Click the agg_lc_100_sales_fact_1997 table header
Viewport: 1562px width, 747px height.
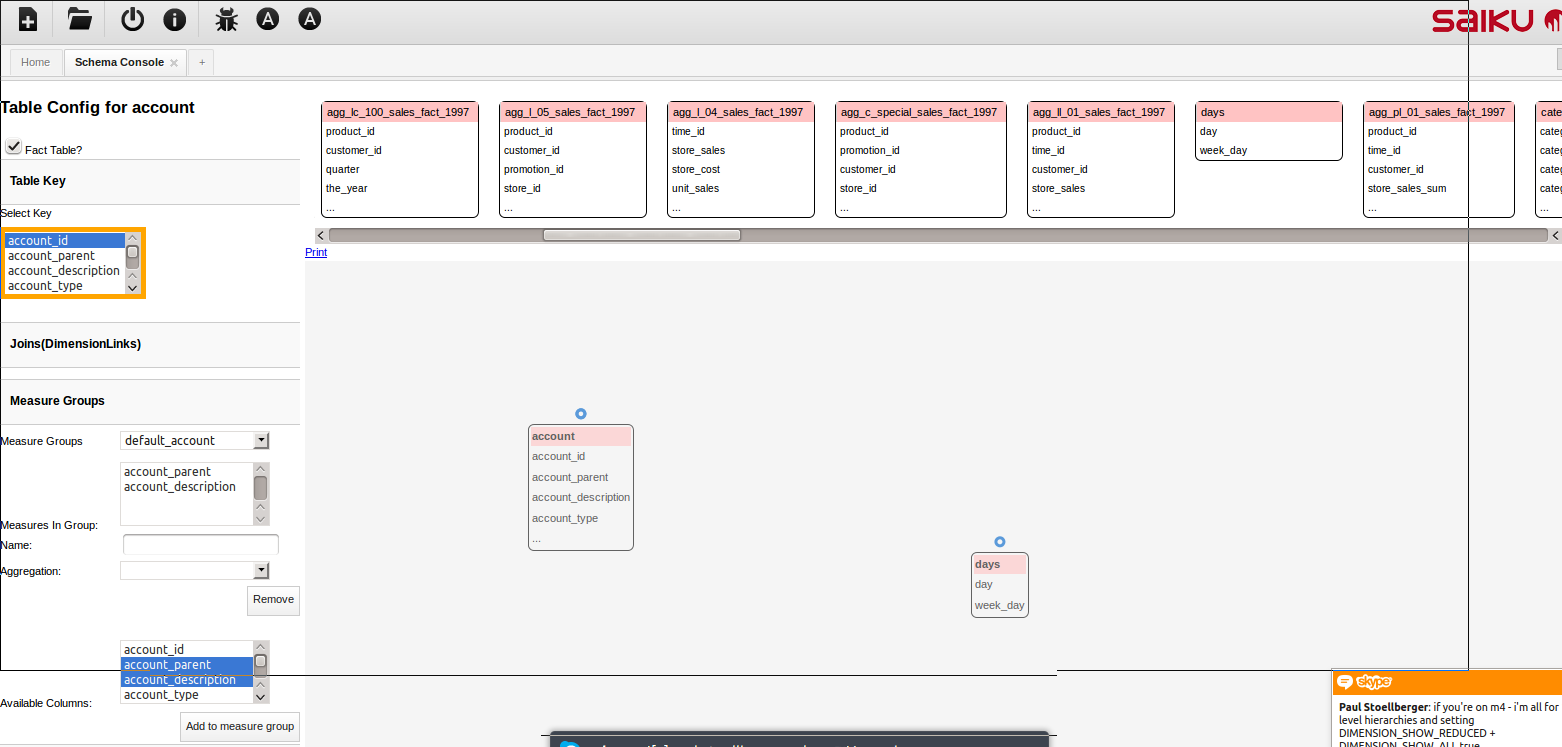400,112
